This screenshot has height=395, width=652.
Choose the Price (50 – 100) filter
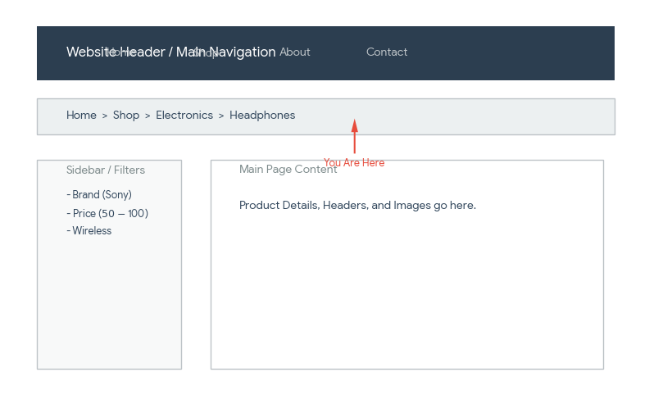click(x=107, y=213)
